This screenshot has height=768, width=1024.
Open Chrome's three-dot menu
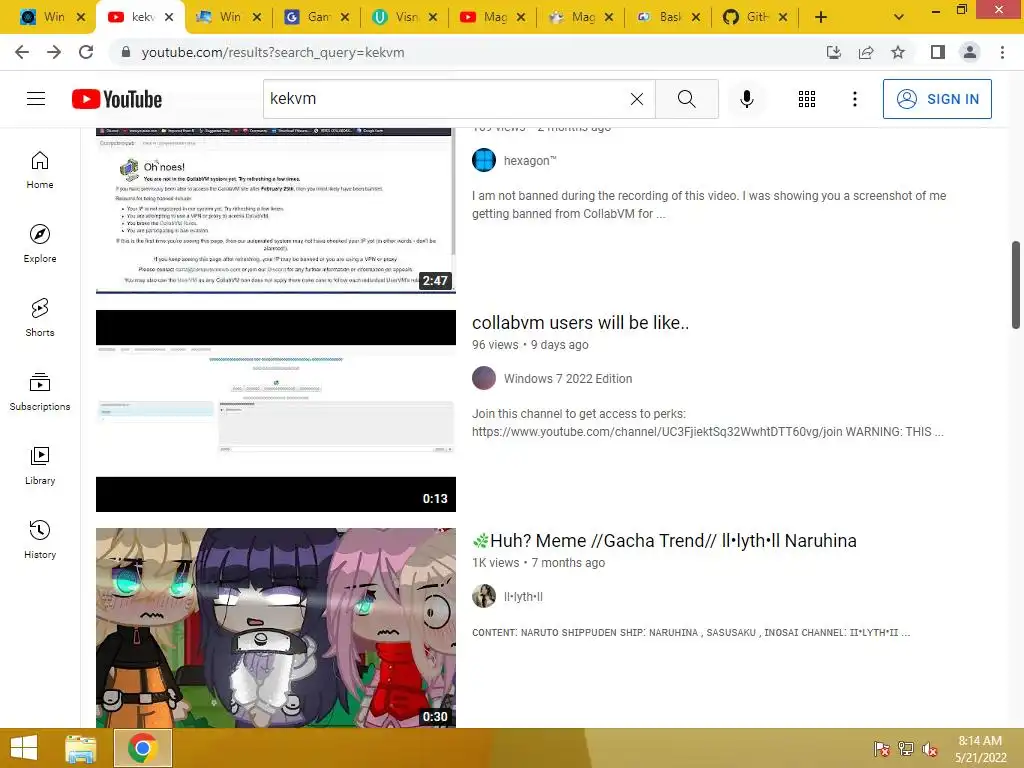point(1002,52)
